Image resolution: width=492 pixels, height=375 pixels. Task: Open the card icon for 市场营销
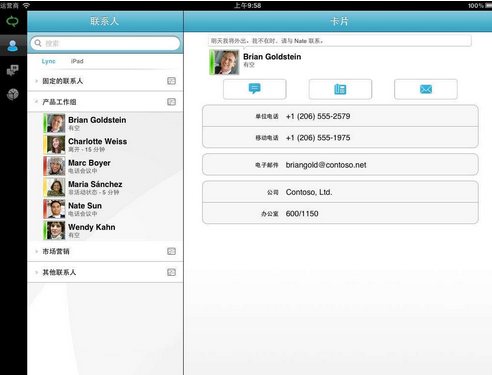click(171, 251)
